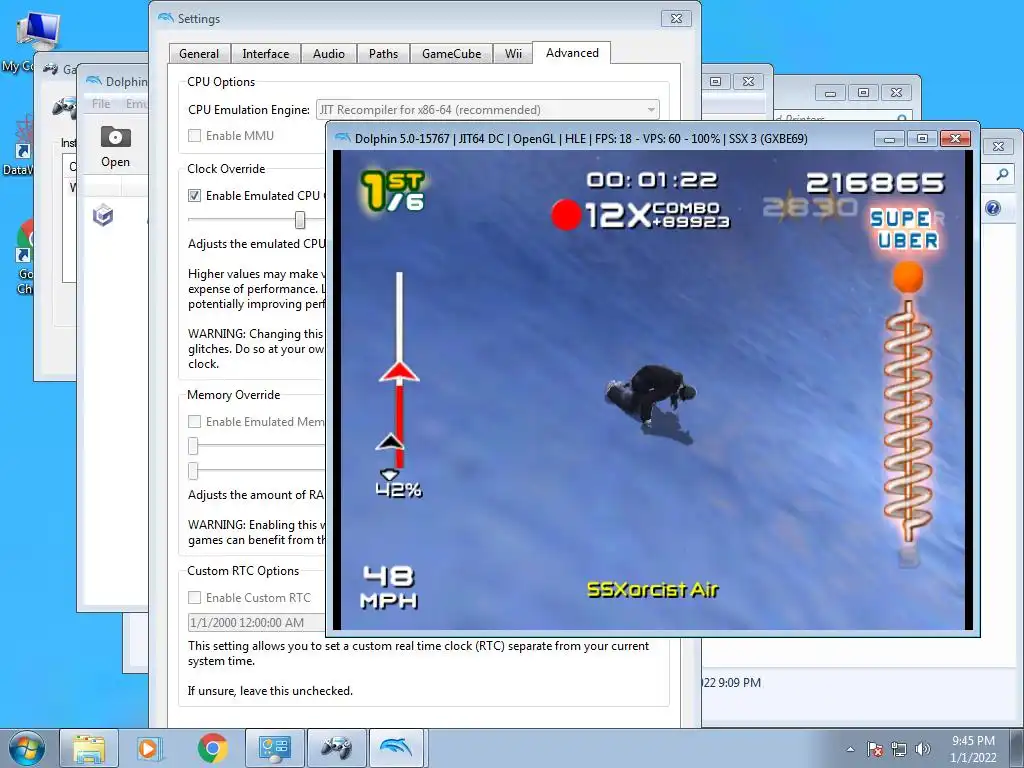Select the Audio settings tab

tap(328, 54)
